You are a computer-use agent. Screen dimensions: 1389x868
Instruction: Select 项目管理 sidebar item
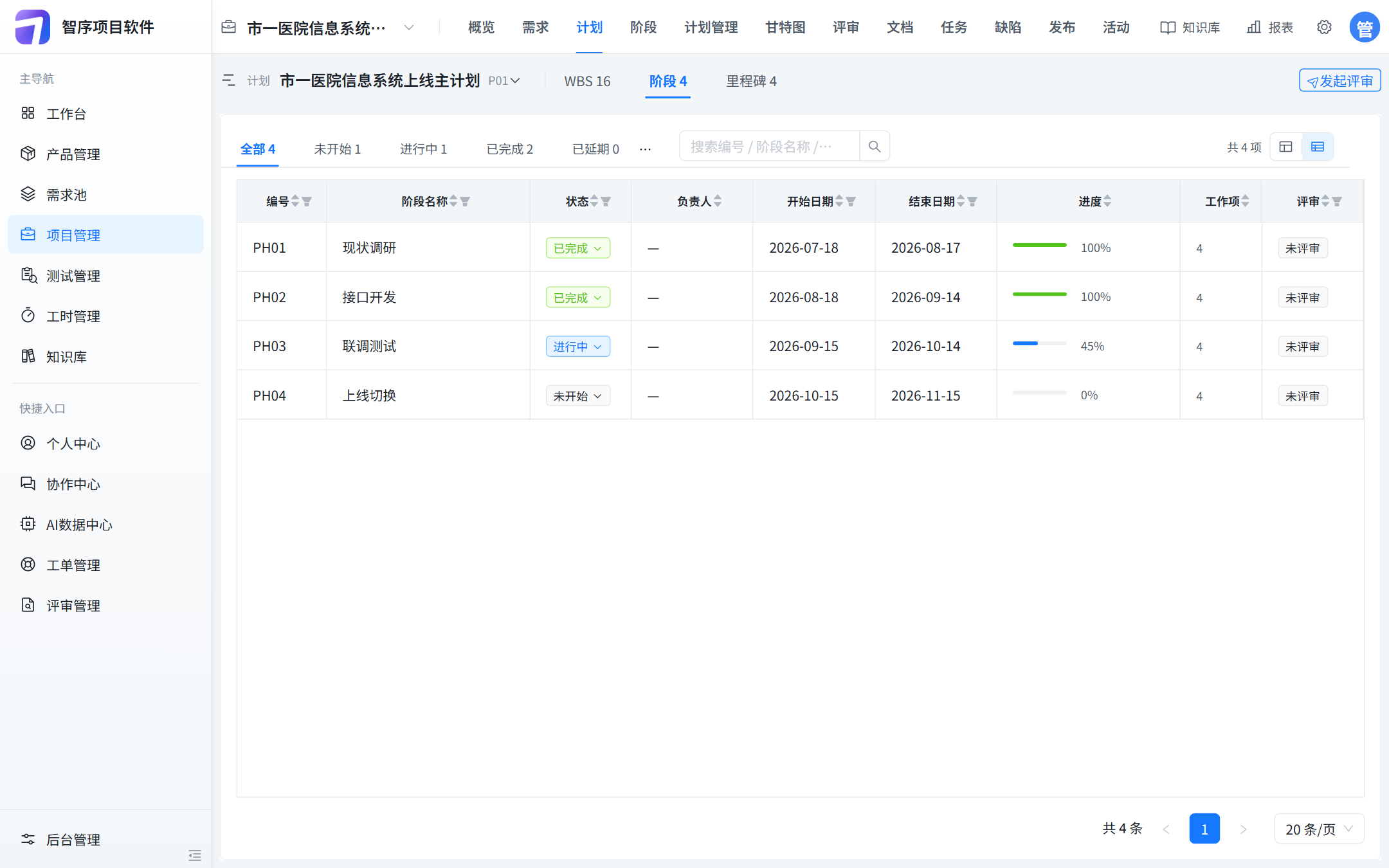105,235
